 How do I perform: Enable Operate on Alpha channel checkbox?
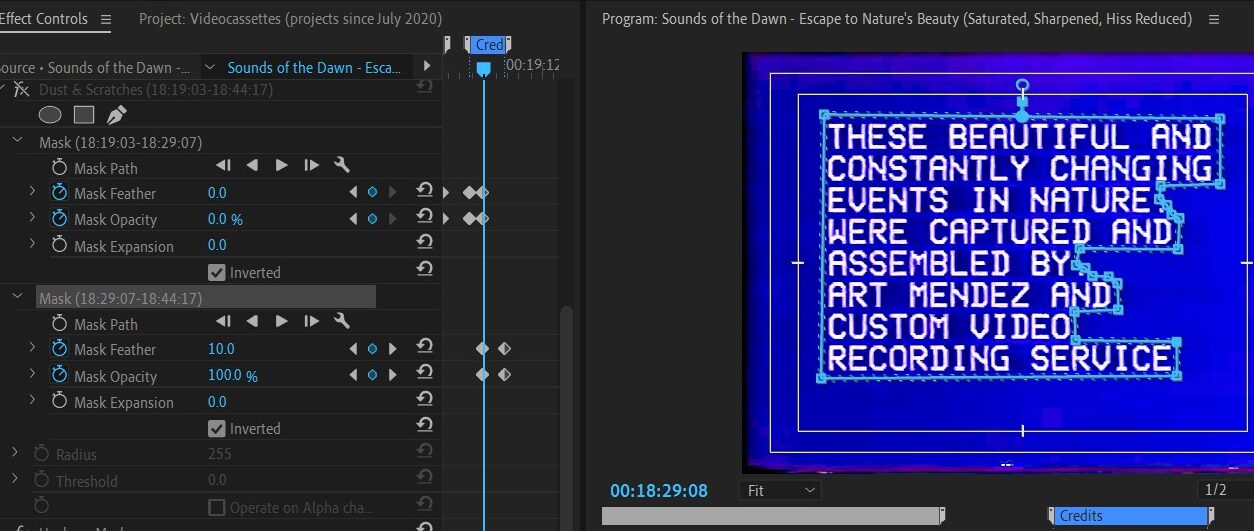216,507
